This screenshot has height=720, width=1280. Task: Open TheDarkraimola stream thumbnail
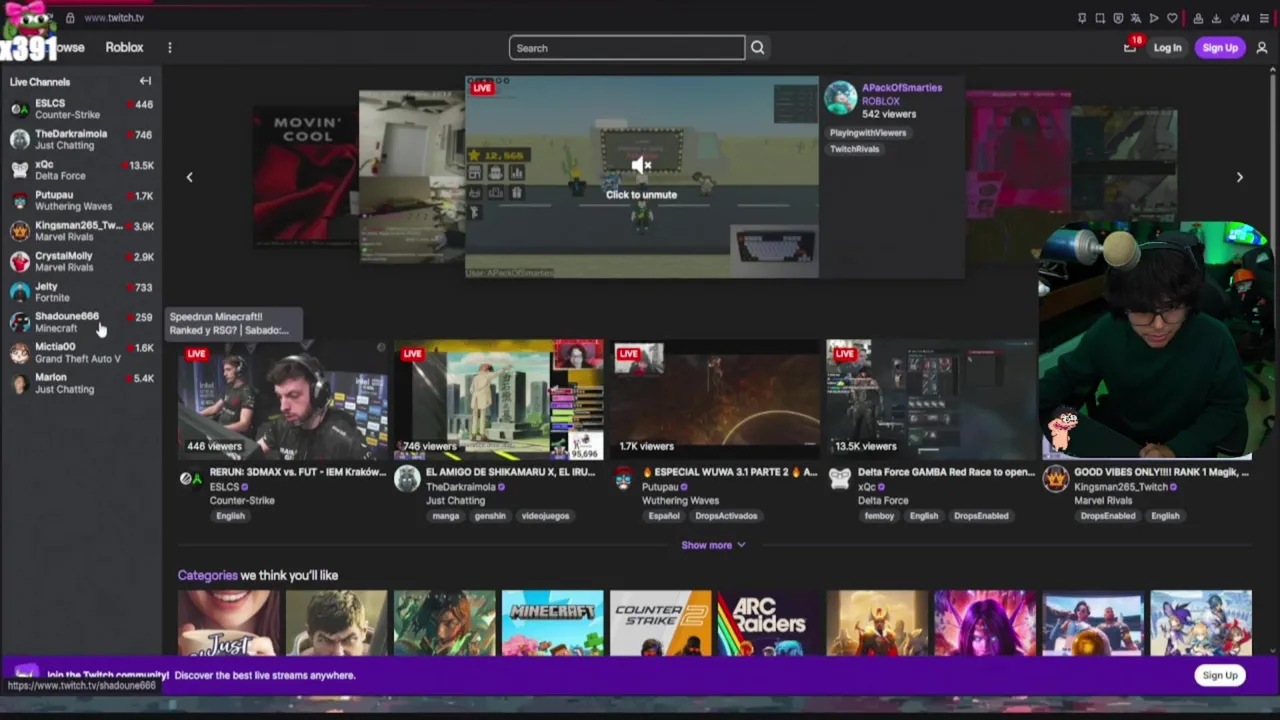[x=499, y=400]
